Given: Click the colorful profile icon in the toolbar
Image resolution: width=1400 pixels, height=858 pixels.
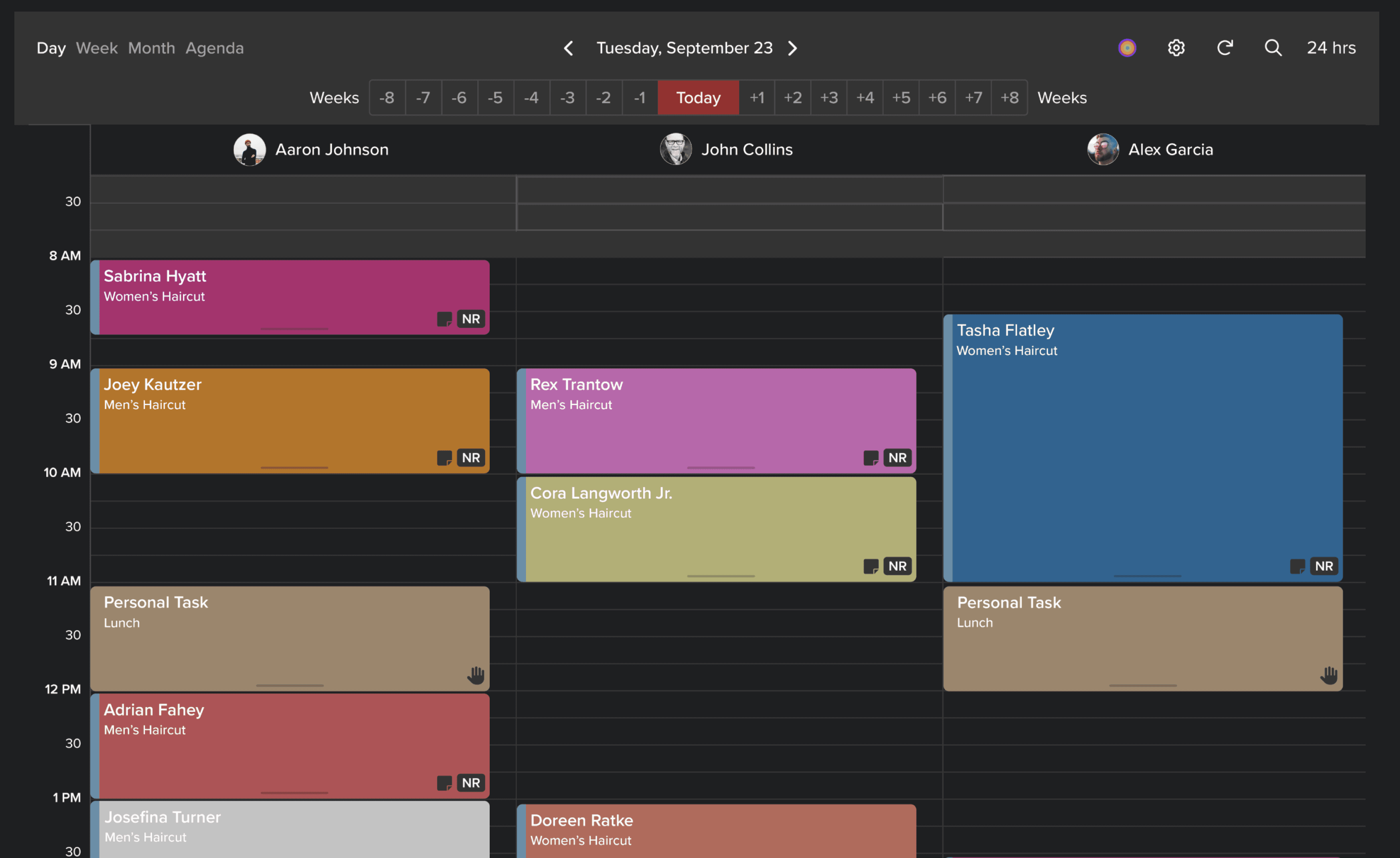Looking at the screenshot, I should pos(1127,48).
